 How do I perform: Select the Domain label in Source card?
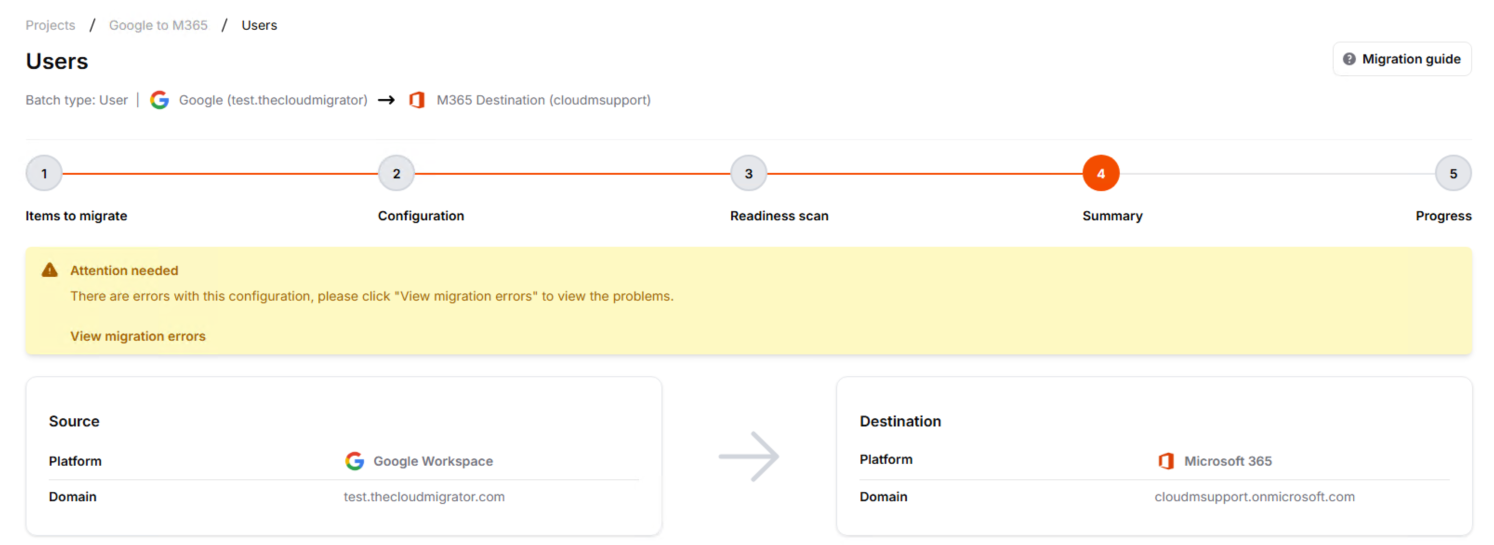pos(73,497)
